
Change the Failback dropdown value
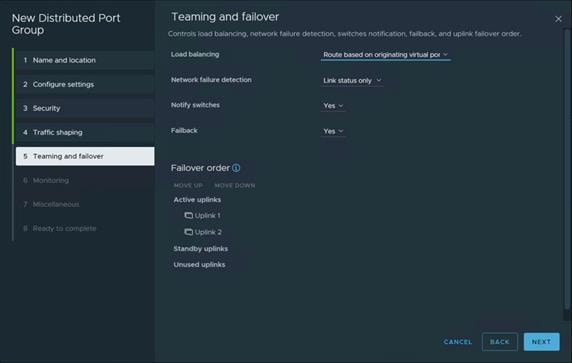[333, 131]
